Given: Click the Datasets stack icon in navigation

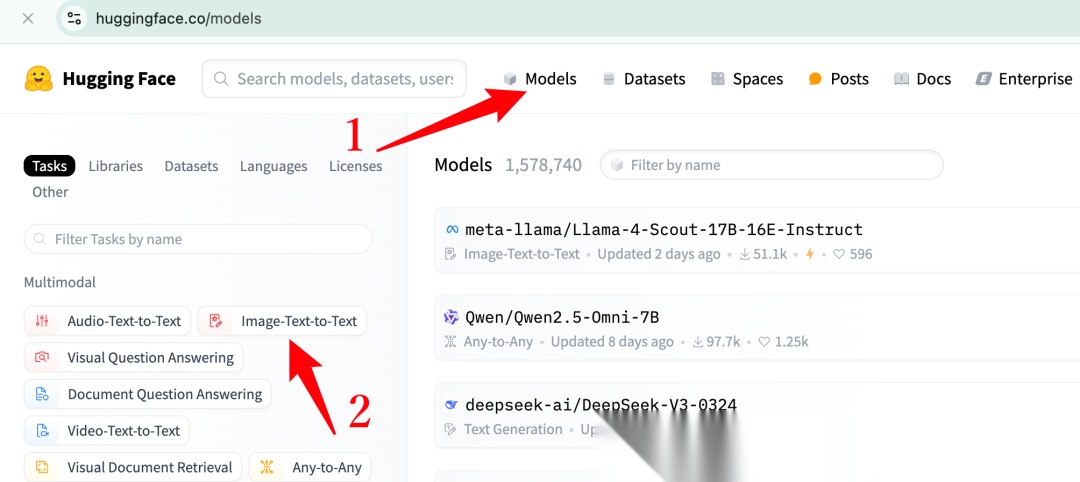Looking at the screenshot, I should [608, 79].
